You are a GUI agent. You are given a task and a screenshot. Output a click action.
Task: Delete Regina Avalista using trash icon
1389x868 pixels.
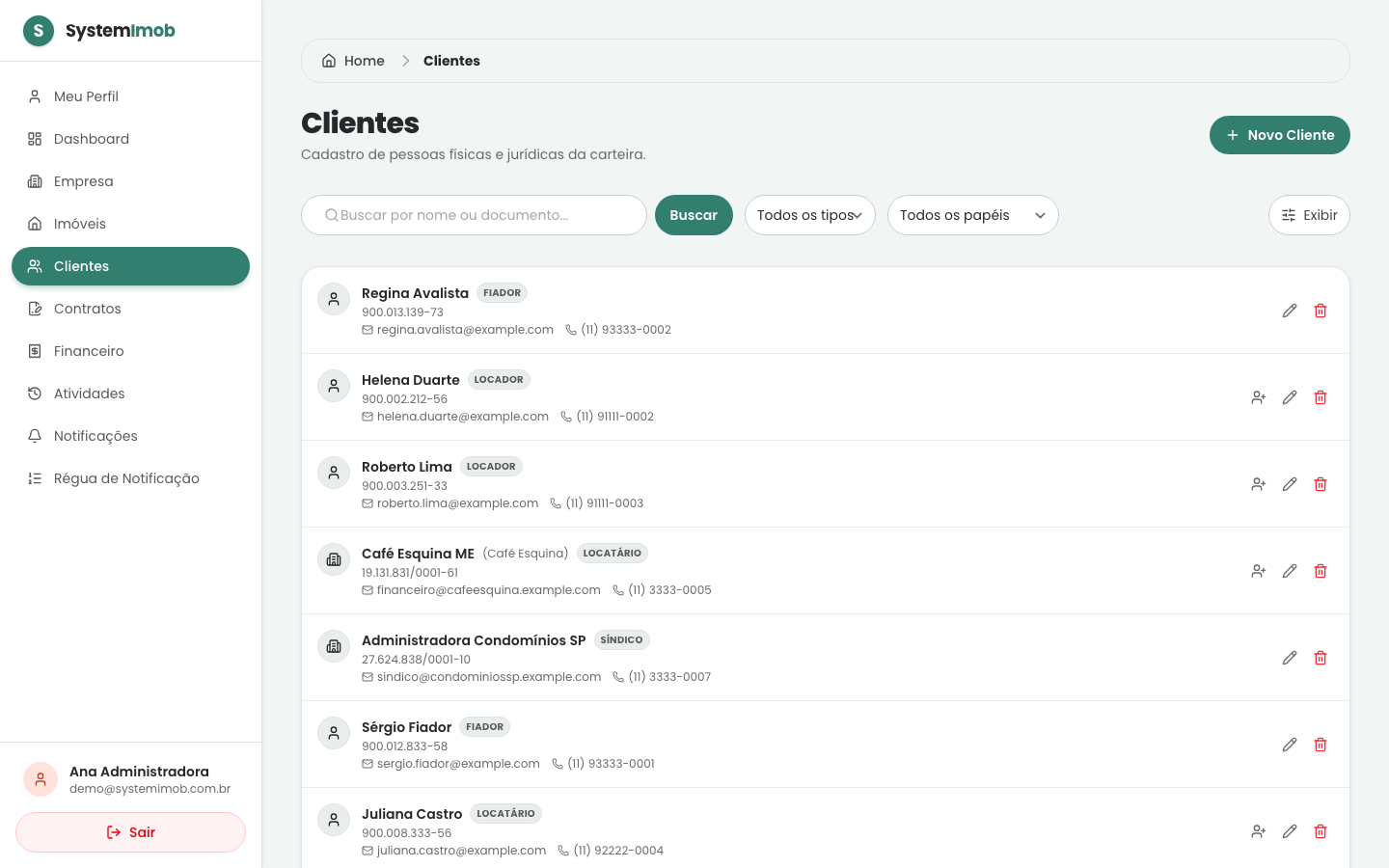tap(1321, 311)
